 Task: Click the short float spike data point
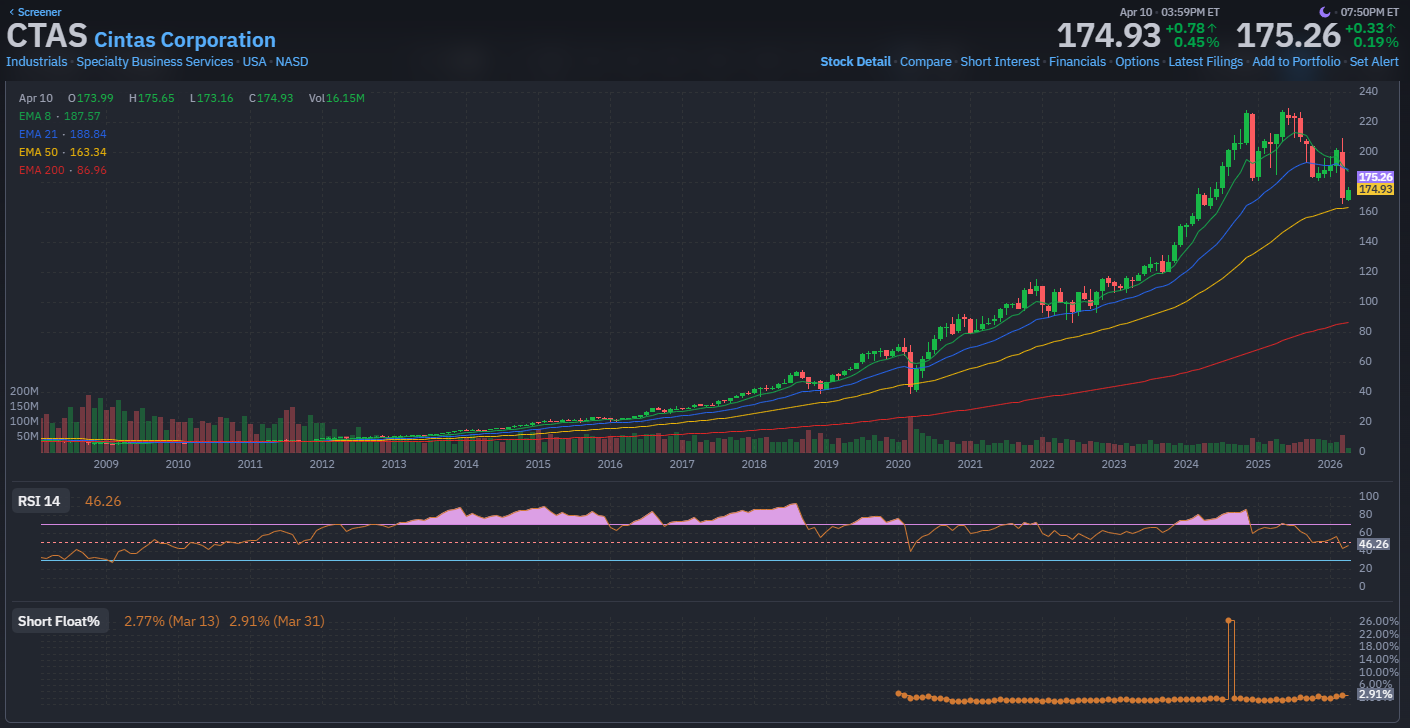(1229, 621)
